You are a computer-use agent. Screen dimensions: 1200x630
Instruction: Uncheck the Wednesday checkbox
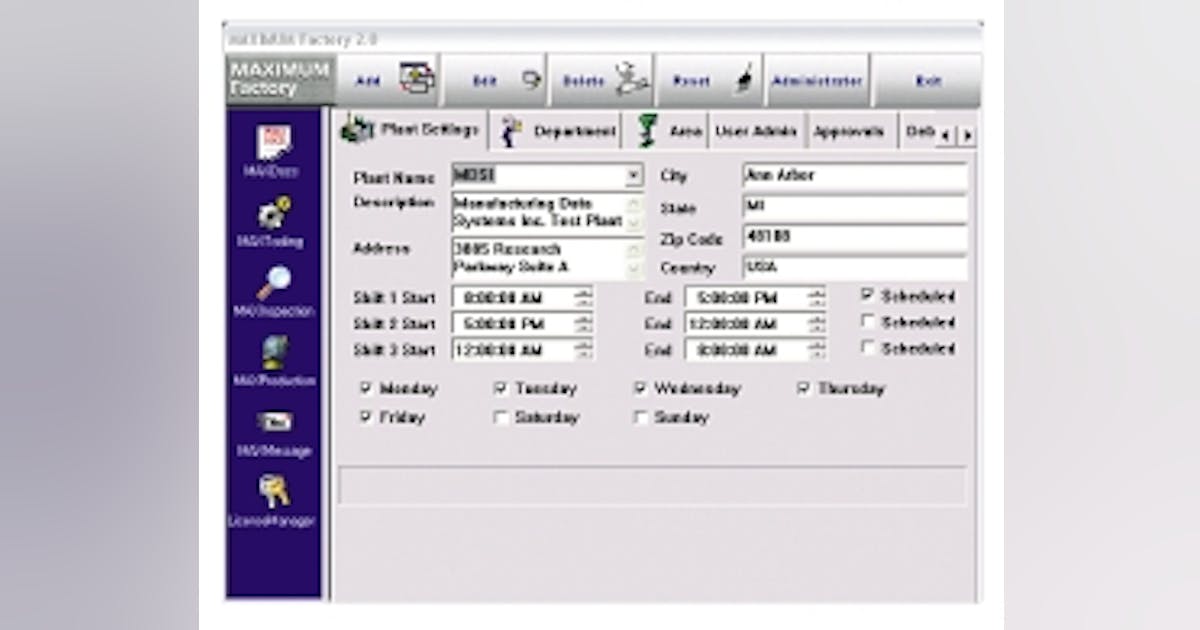(x=642, y=388)
